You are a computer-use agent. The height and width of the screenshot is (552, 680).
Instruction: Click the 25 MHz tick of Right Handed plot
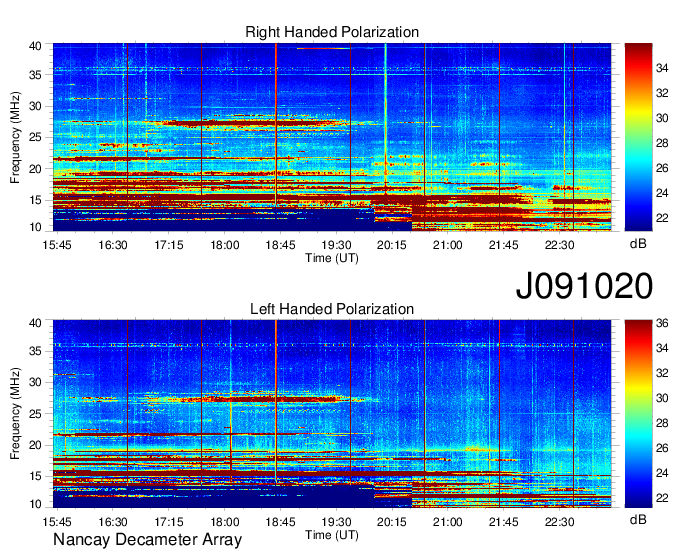click(35, 137)
